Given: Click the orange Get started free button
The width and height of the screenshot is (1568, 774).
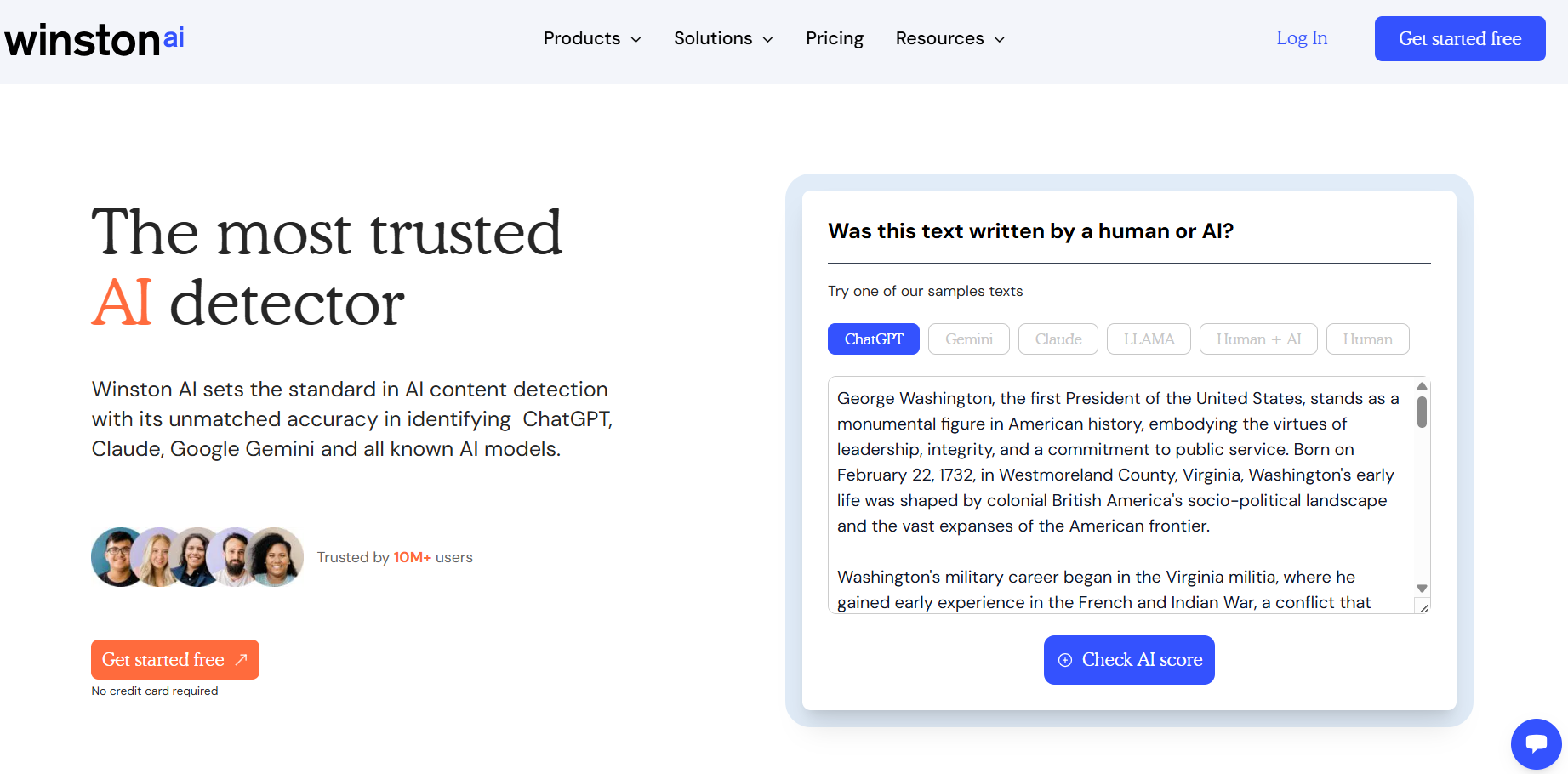Looking at the screenshot, I should (x=174, y=660).
